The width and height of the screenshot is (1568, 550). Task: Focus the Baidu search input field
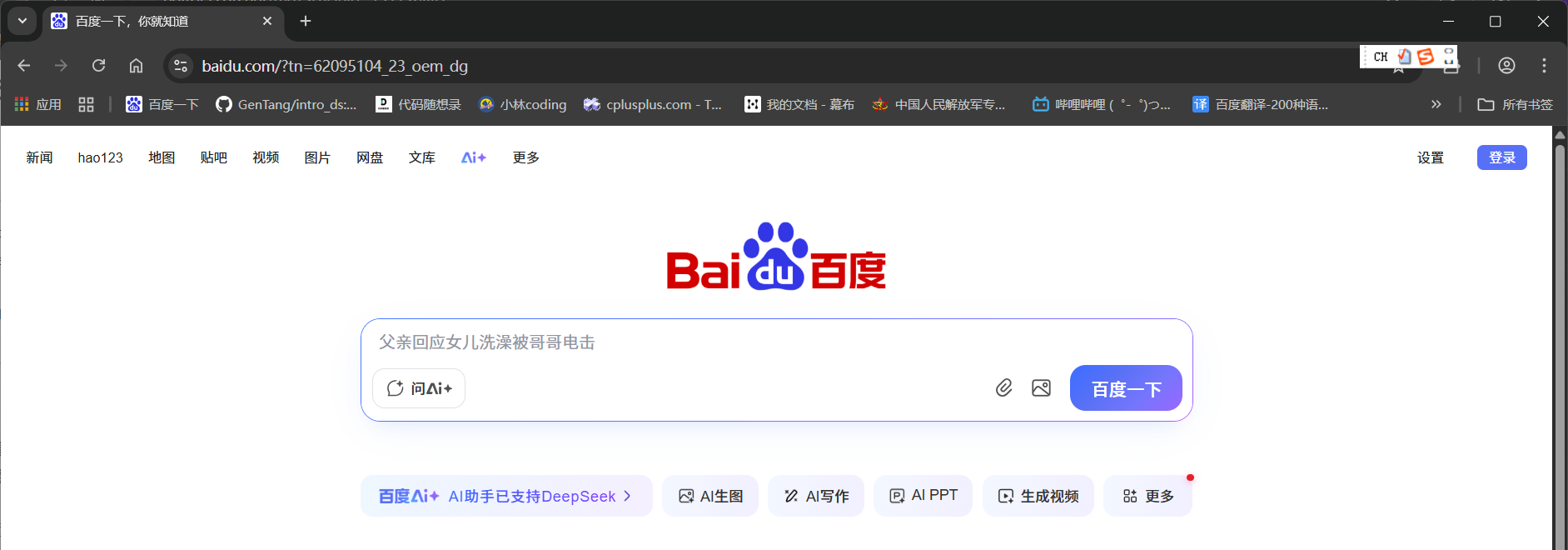point(776,342)
